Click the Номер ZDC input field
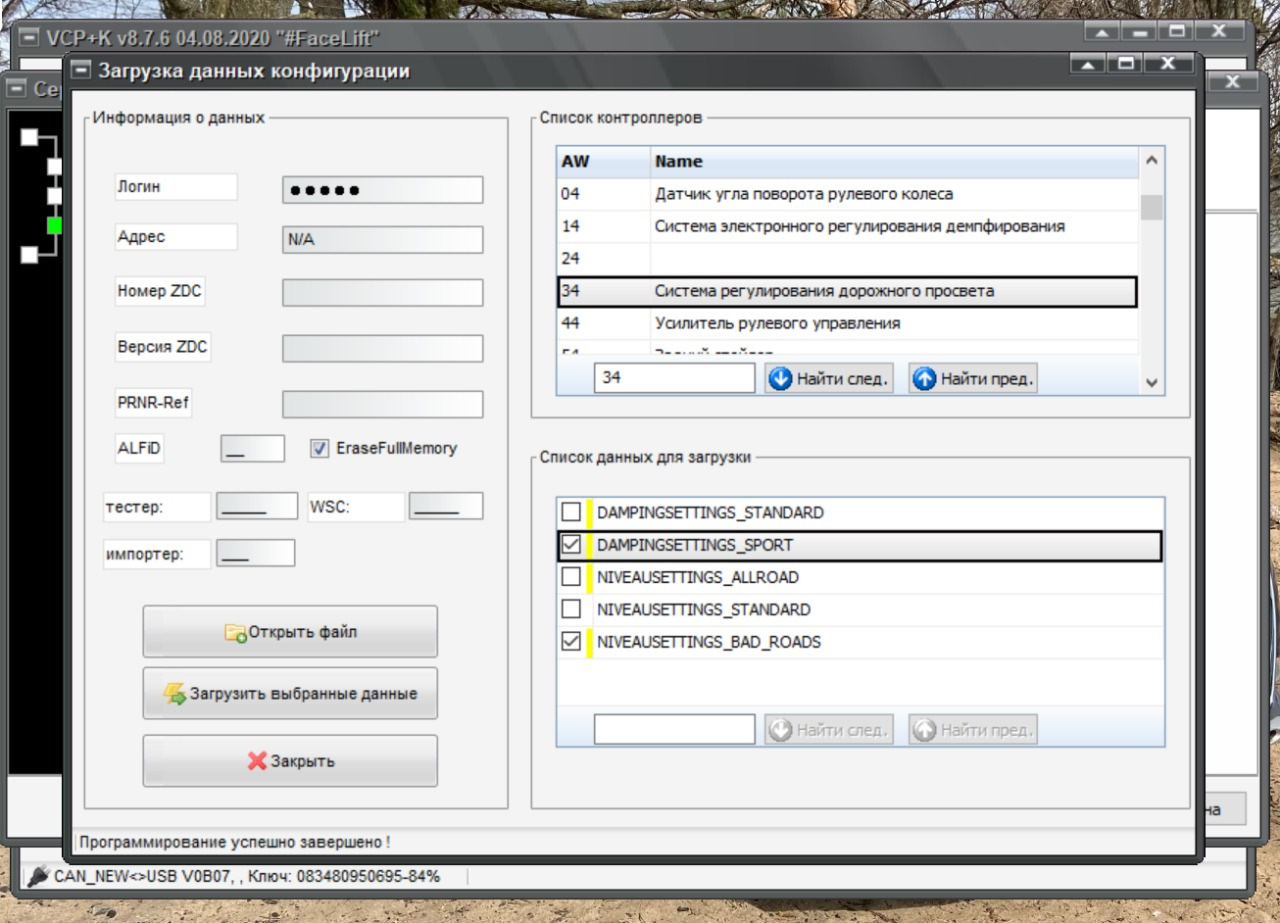This screenshot has width=1280, height=923. 383,292
